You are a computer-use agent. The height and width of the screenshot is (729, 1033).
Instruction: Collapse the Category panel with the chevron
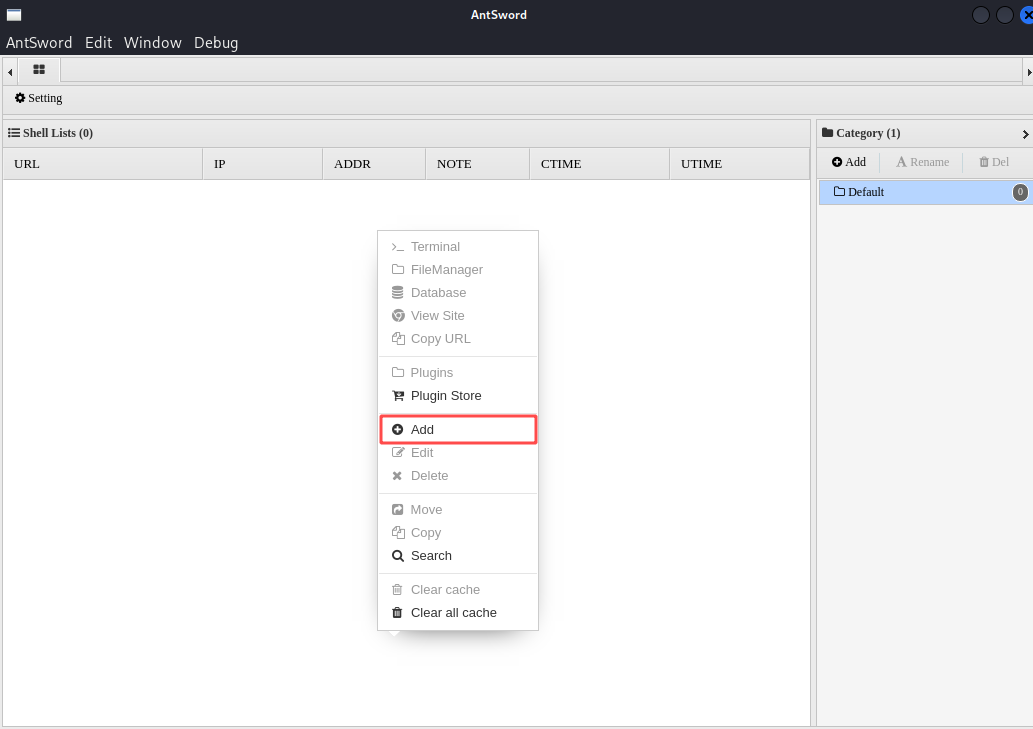[x=1025, y=134]
